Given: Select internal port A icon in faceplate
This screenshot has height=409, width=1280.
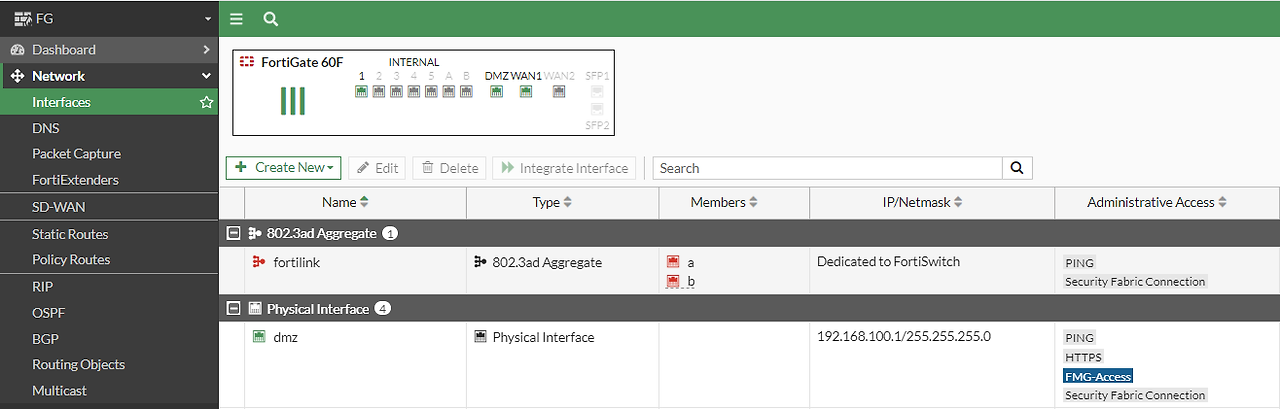Looking at the screenshot, I should (449, 91).
